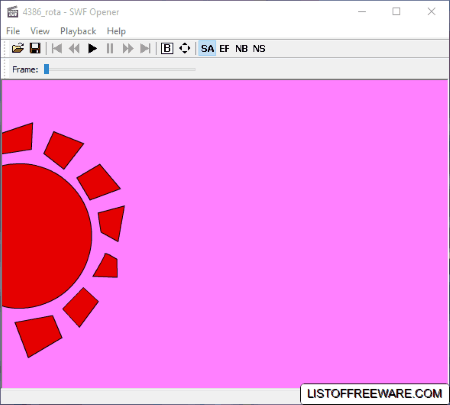Click the fast forward button
This screenshot has height=405, width=450.
pyautogui.click(x=128, y=49)
